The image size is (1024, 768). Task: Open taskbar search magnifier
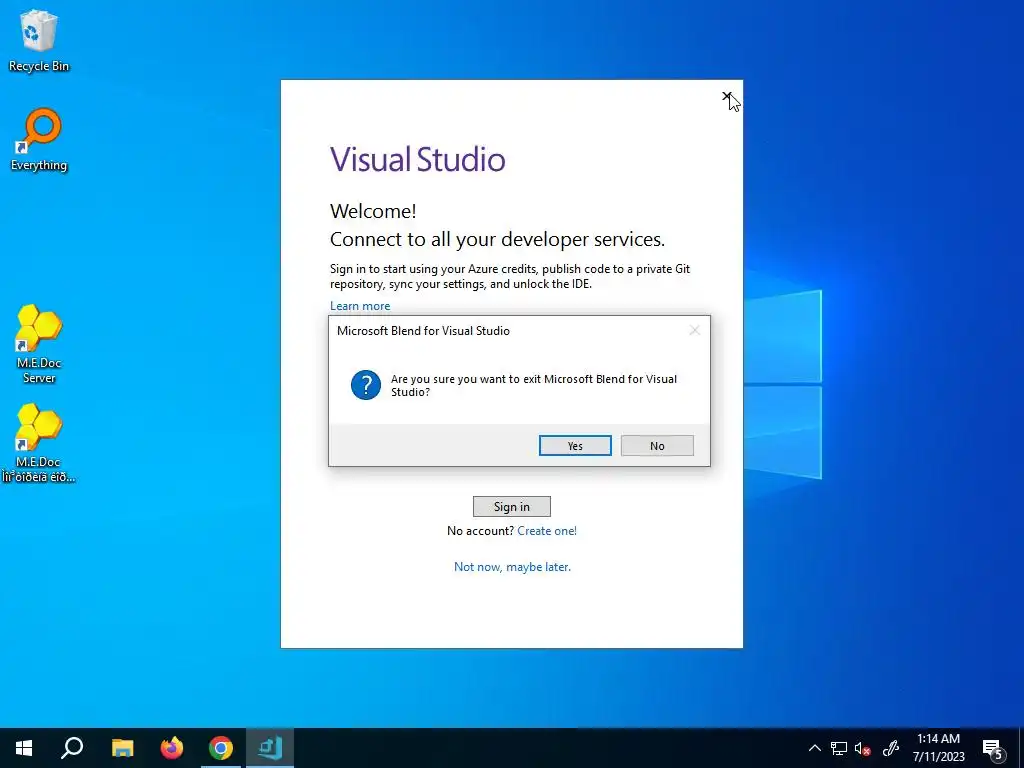pyautogui.click(x=72, y=748)
